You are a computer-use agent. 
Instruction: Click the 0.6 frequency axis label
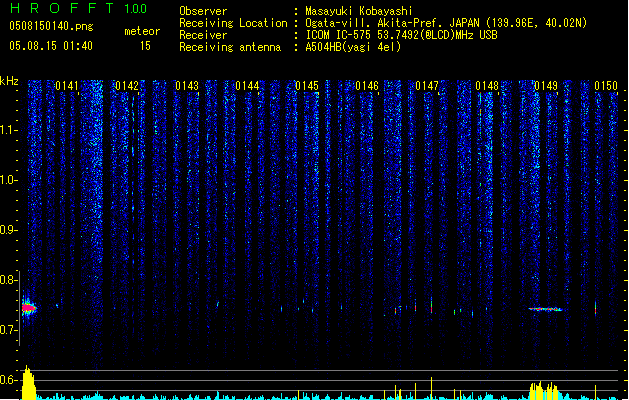(x=8, y=380)
